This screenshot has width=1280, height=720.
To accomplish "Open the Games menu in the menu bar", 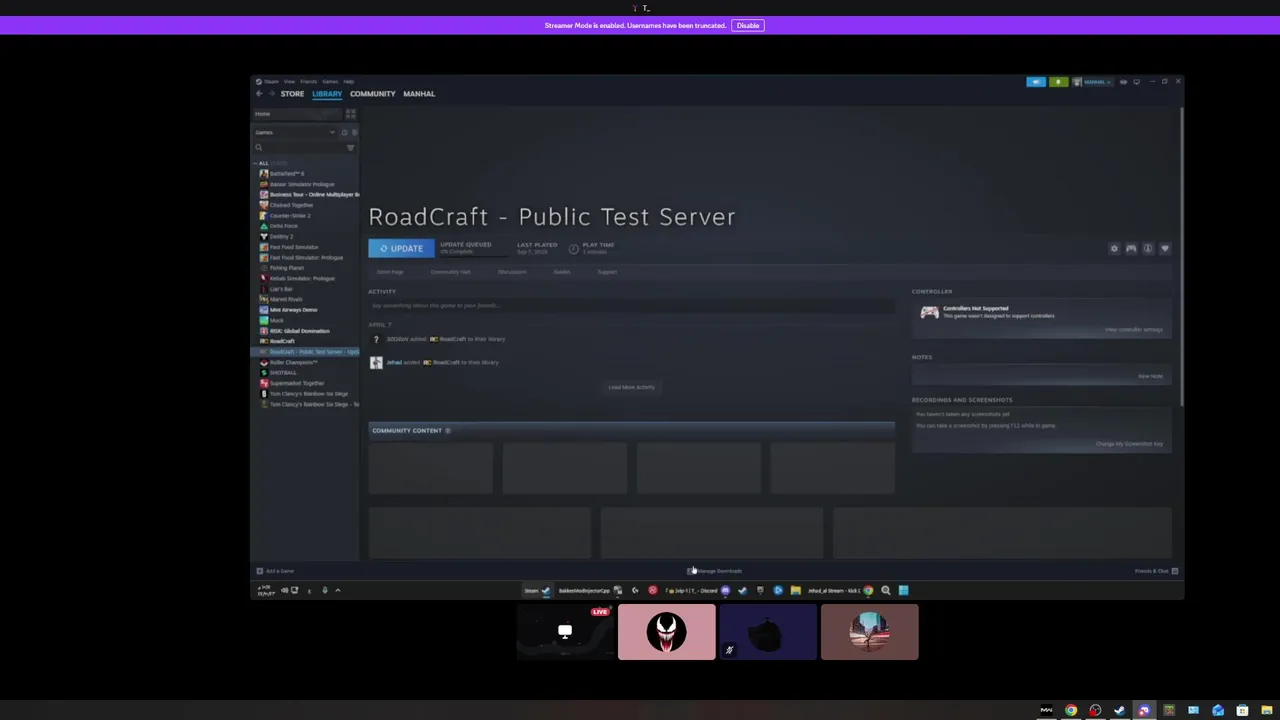I will click(x=330, y=82).
